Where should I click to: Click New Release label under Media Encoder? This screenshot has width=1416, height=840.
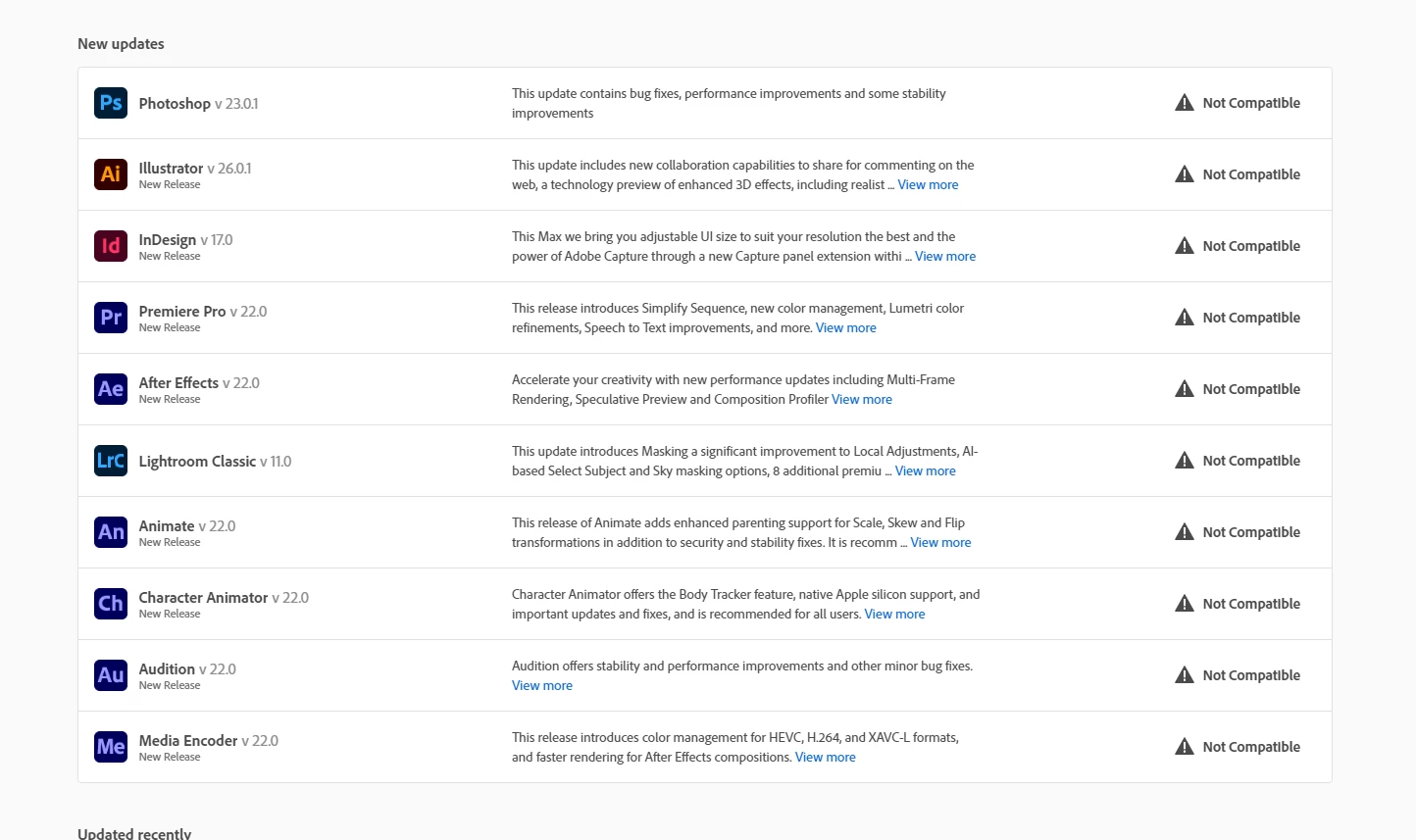point(170,757)
